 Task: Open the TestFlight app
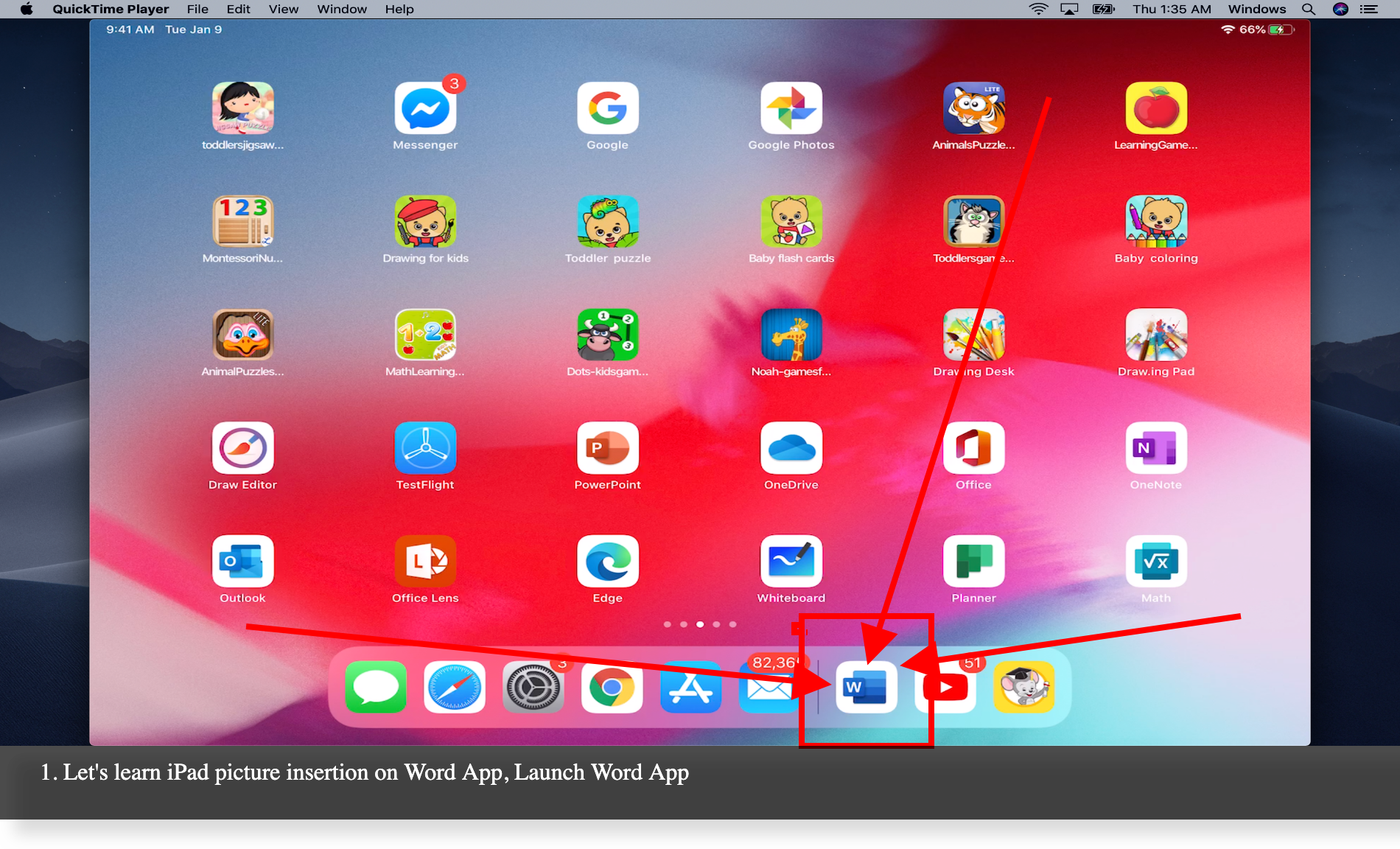click(425, 448)
